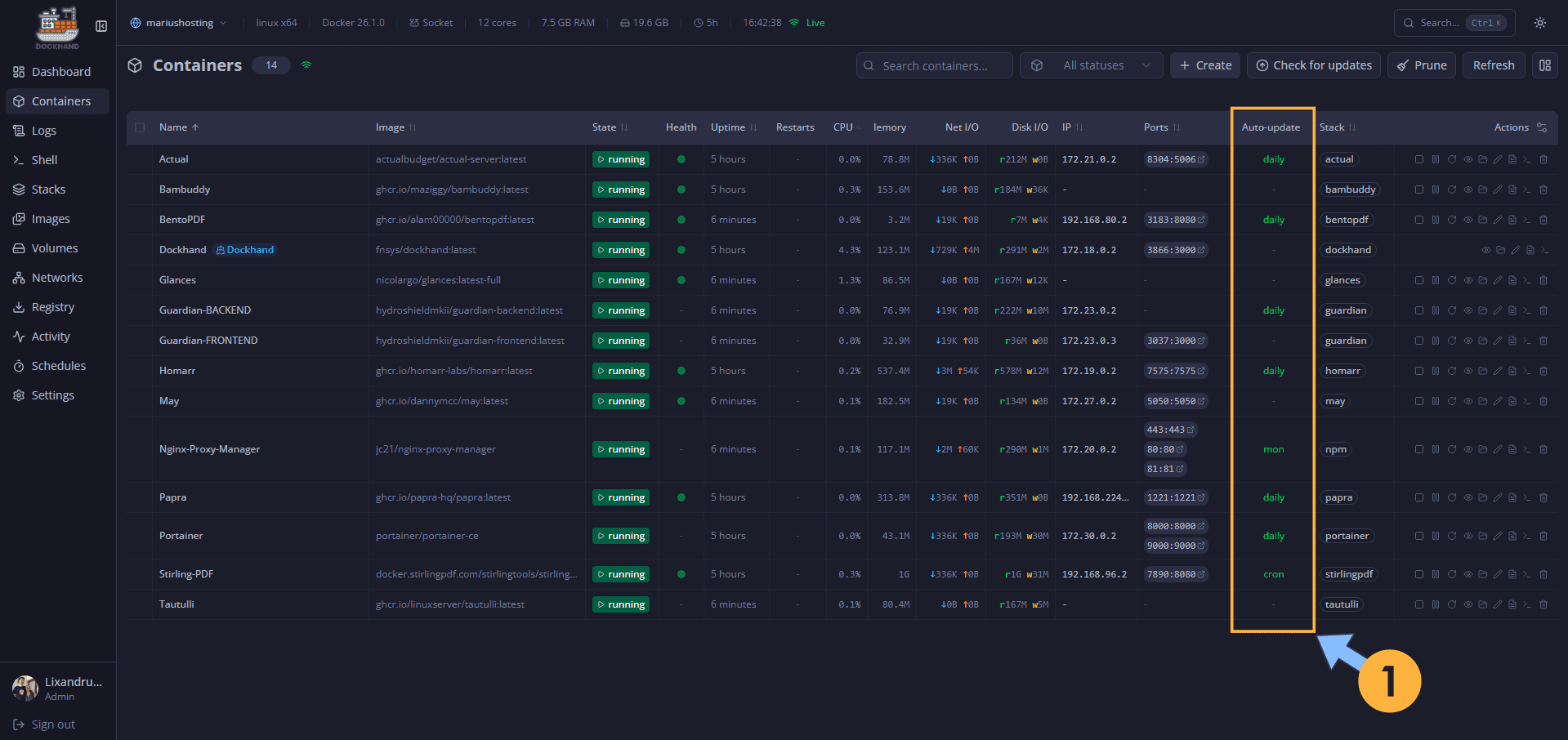The image size is (1568, 740).
Task: Open the All statuses filter dropdown
Action: (1091, 65)
